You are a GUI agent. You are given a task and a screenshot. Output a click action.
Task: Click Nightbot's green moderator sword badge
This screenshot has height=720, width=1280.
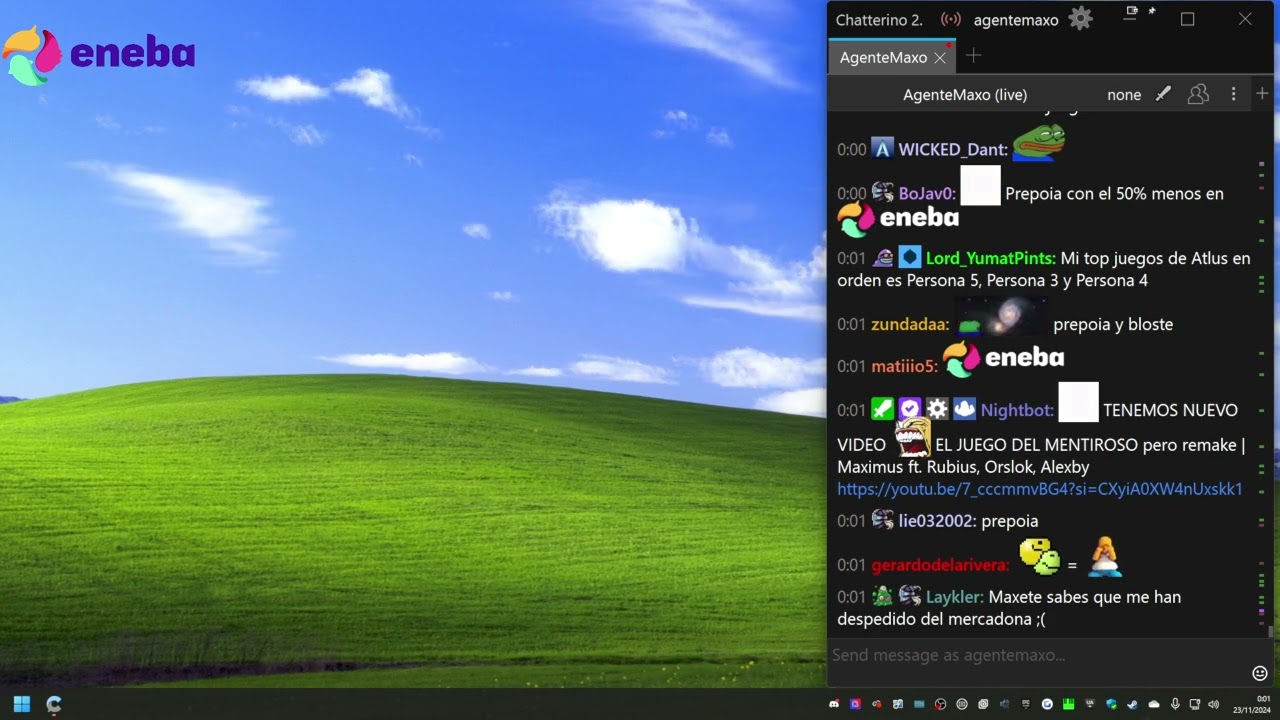[x=882, y=409]
